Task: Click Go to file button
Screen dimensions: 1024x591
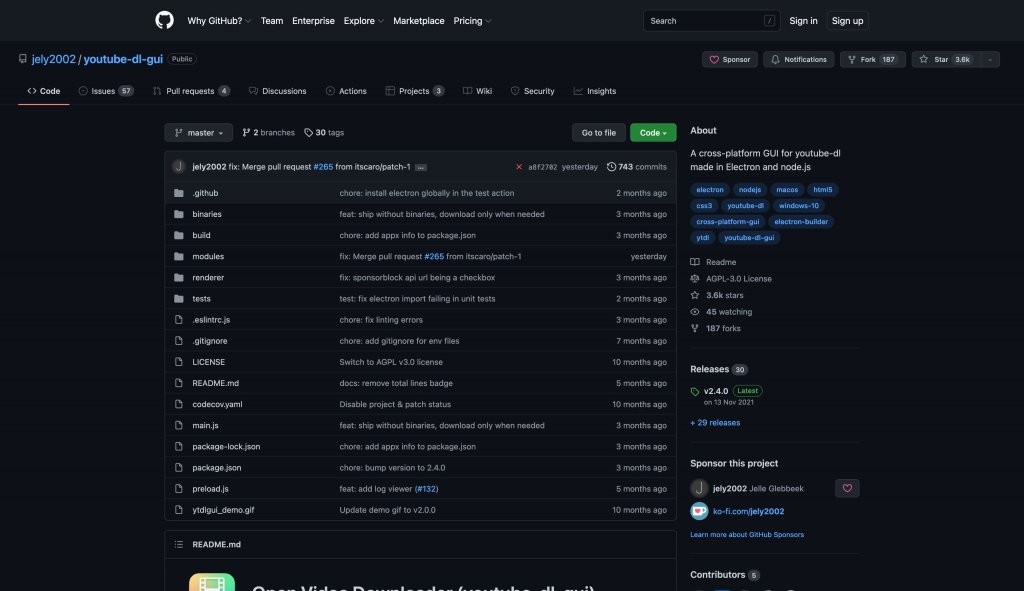Action: tap(599, 133)
